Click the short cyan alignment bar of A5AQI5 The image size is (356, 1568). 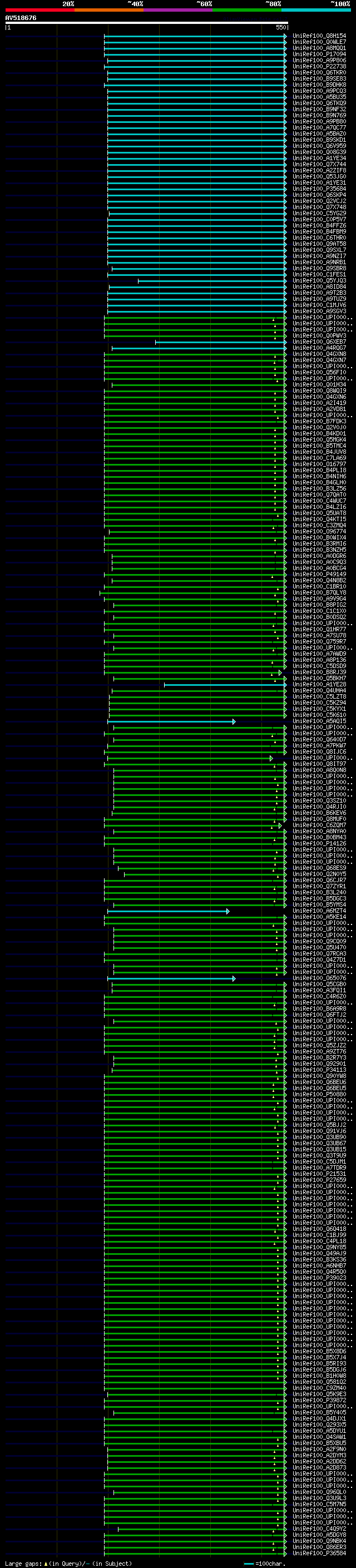pyautogui.click(x=172, y=721)
